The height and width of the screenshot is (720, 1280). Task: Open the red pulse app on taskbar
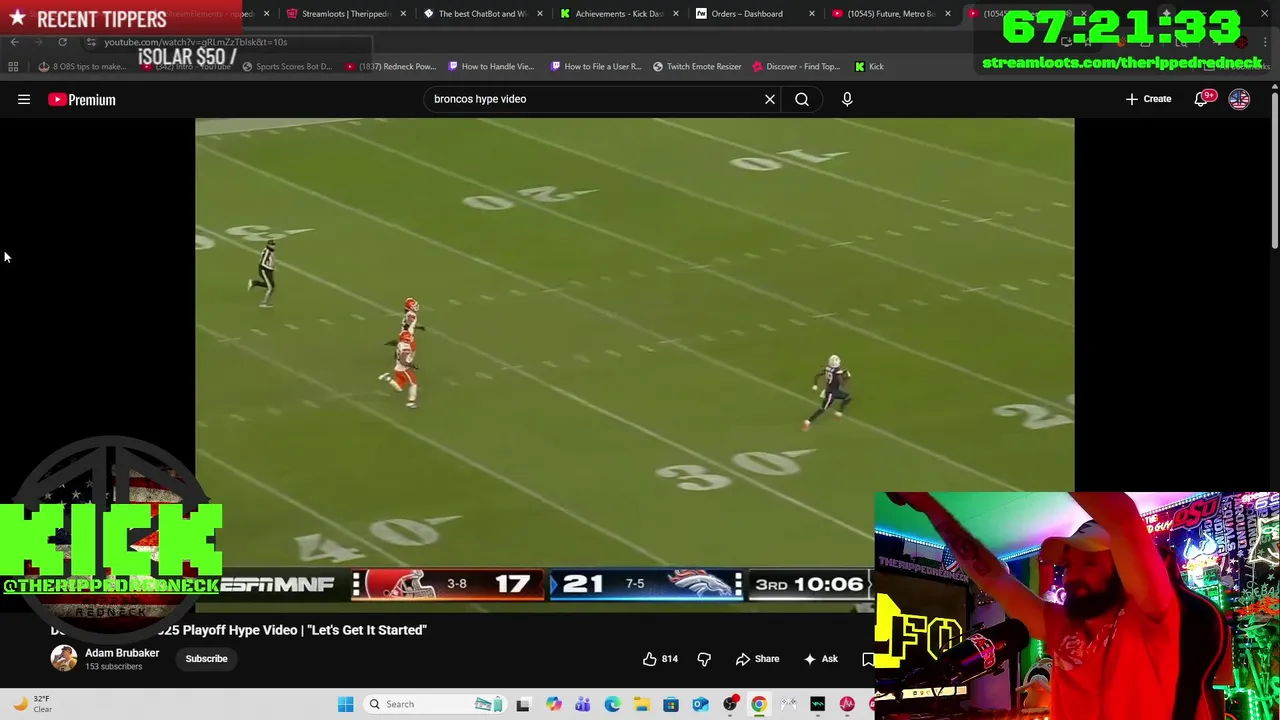847,704
